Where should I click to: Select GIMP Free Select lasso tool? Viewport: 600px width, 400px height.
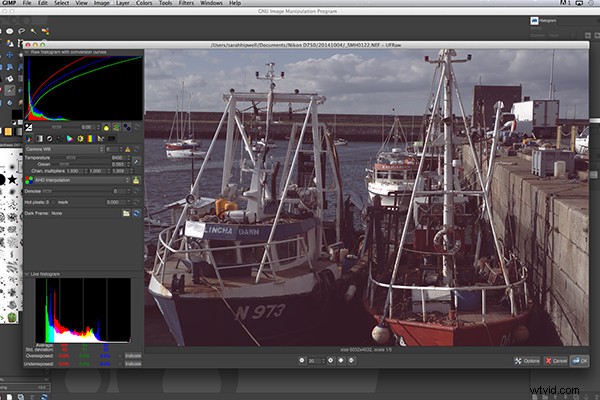(x=21, y=31)
